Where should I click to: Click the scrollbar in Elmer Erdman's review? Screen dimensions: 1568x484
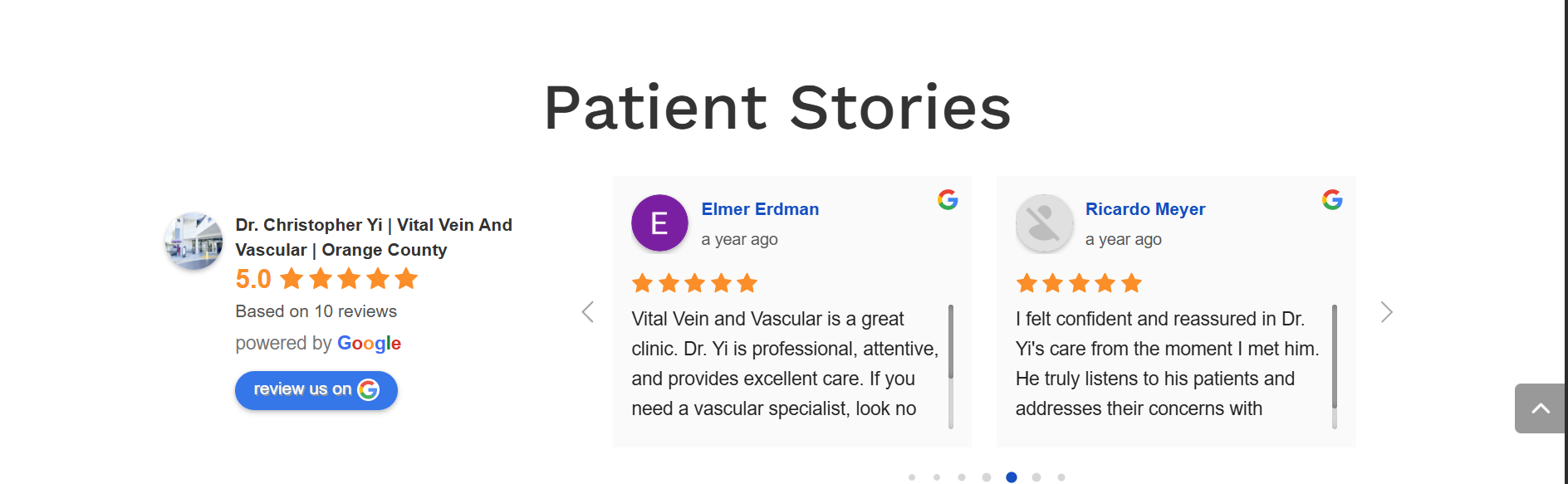[x=951, y=342]
